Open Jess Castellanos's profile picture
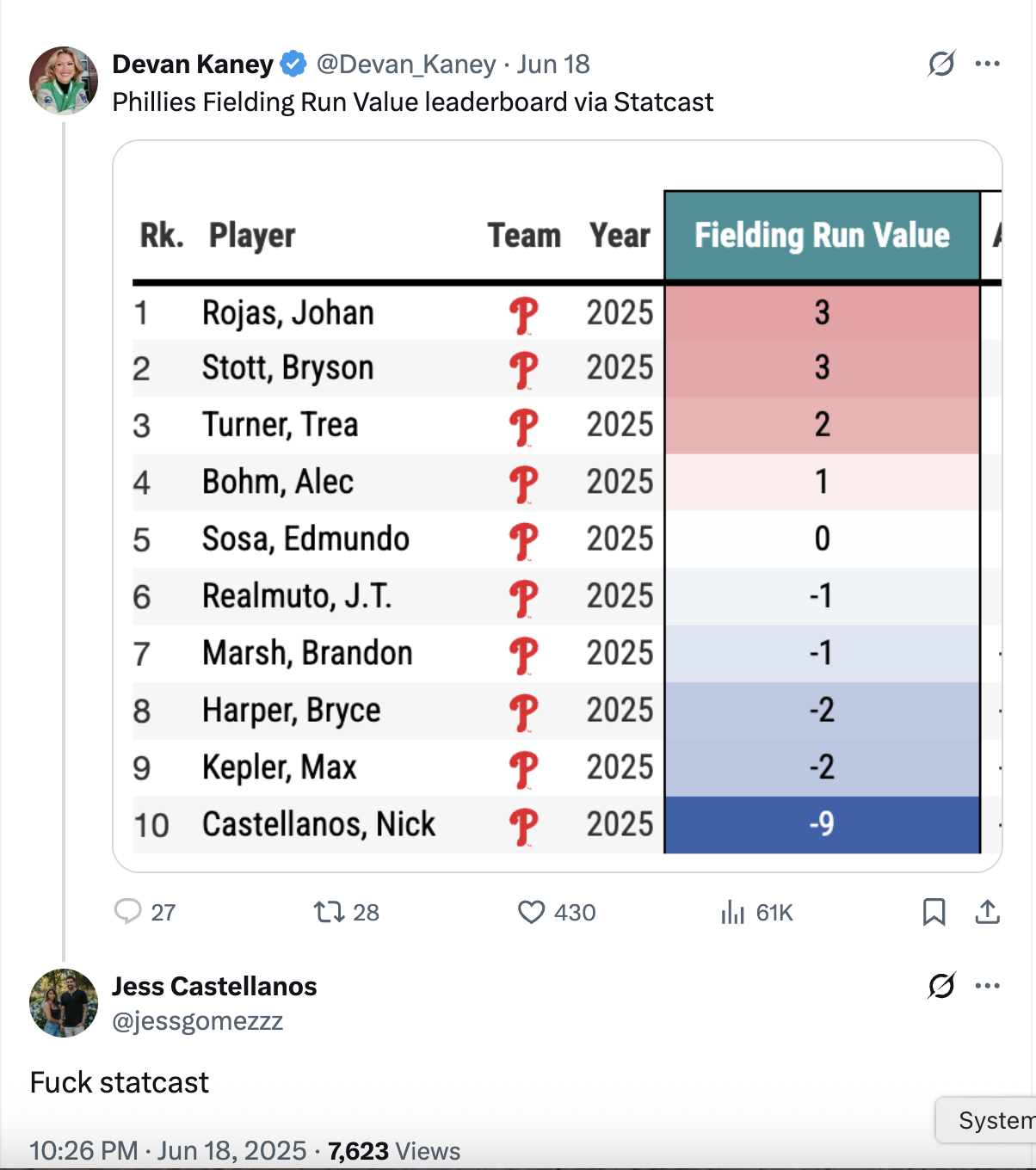This screenshot has height=1170, width=1036. pos(64,1003)
